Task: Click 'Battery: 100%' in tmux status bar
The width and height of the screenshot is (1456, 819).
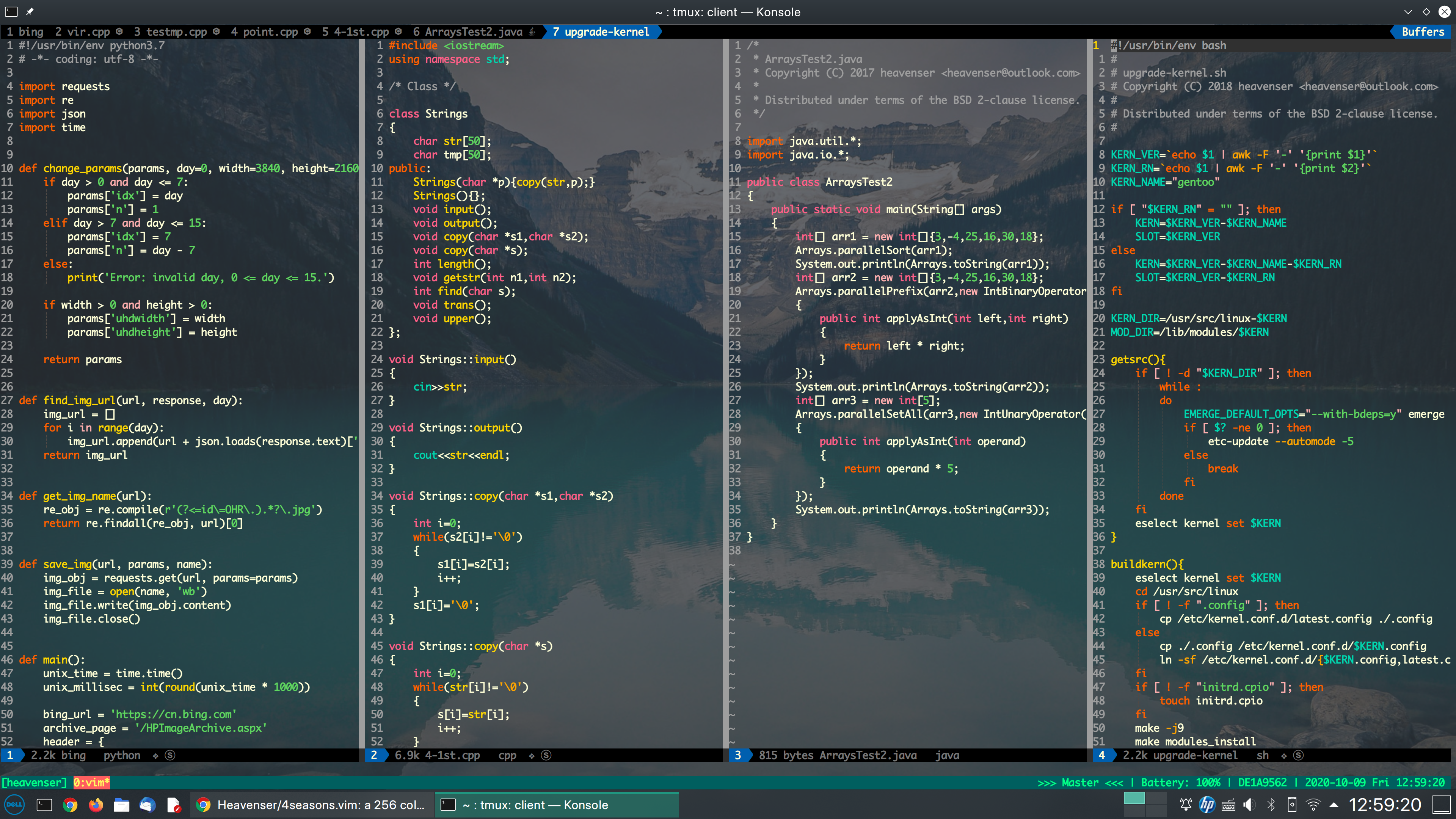Action: pyautogui.click(x=1180, y=782)
